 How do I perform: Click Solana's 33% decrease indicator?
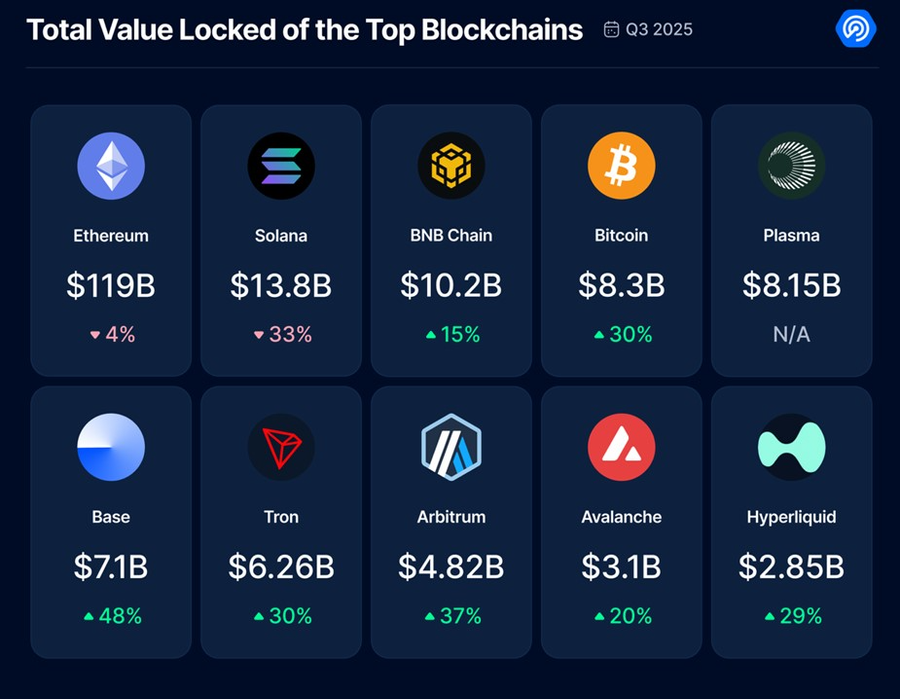click(281, 334)
